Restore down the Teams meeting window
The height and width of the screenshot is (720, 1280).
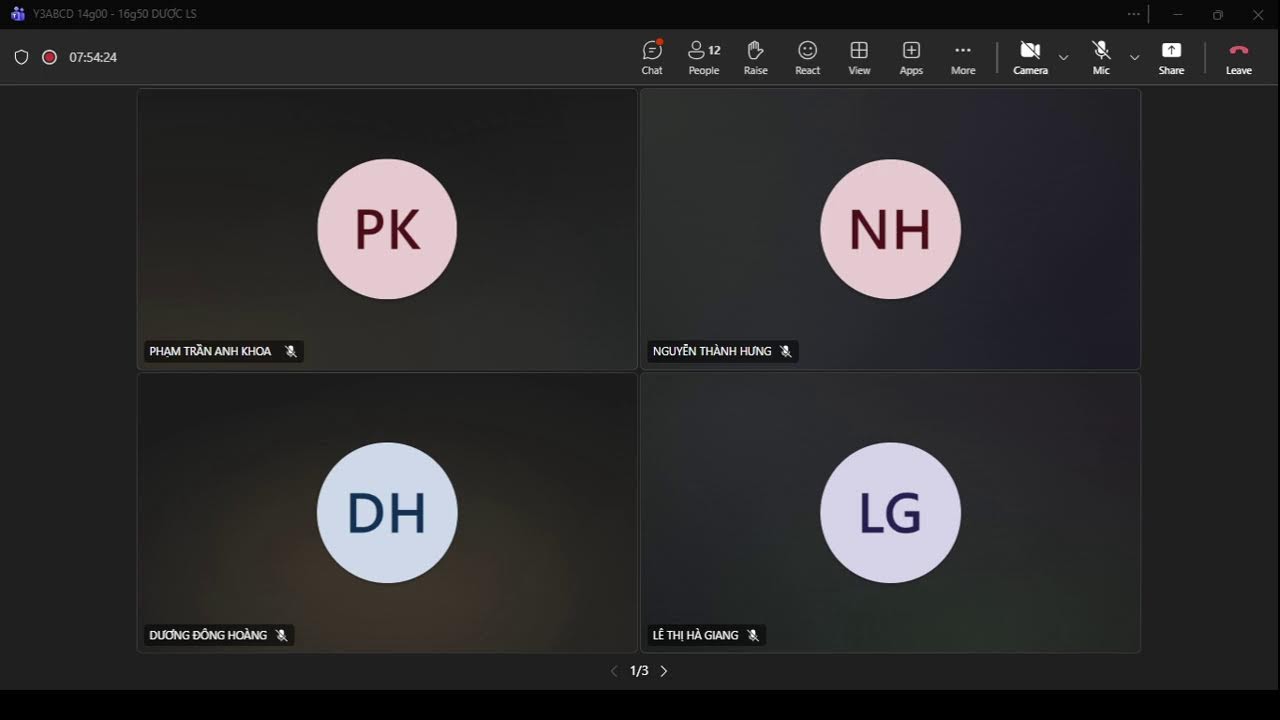click(1217, 14)
